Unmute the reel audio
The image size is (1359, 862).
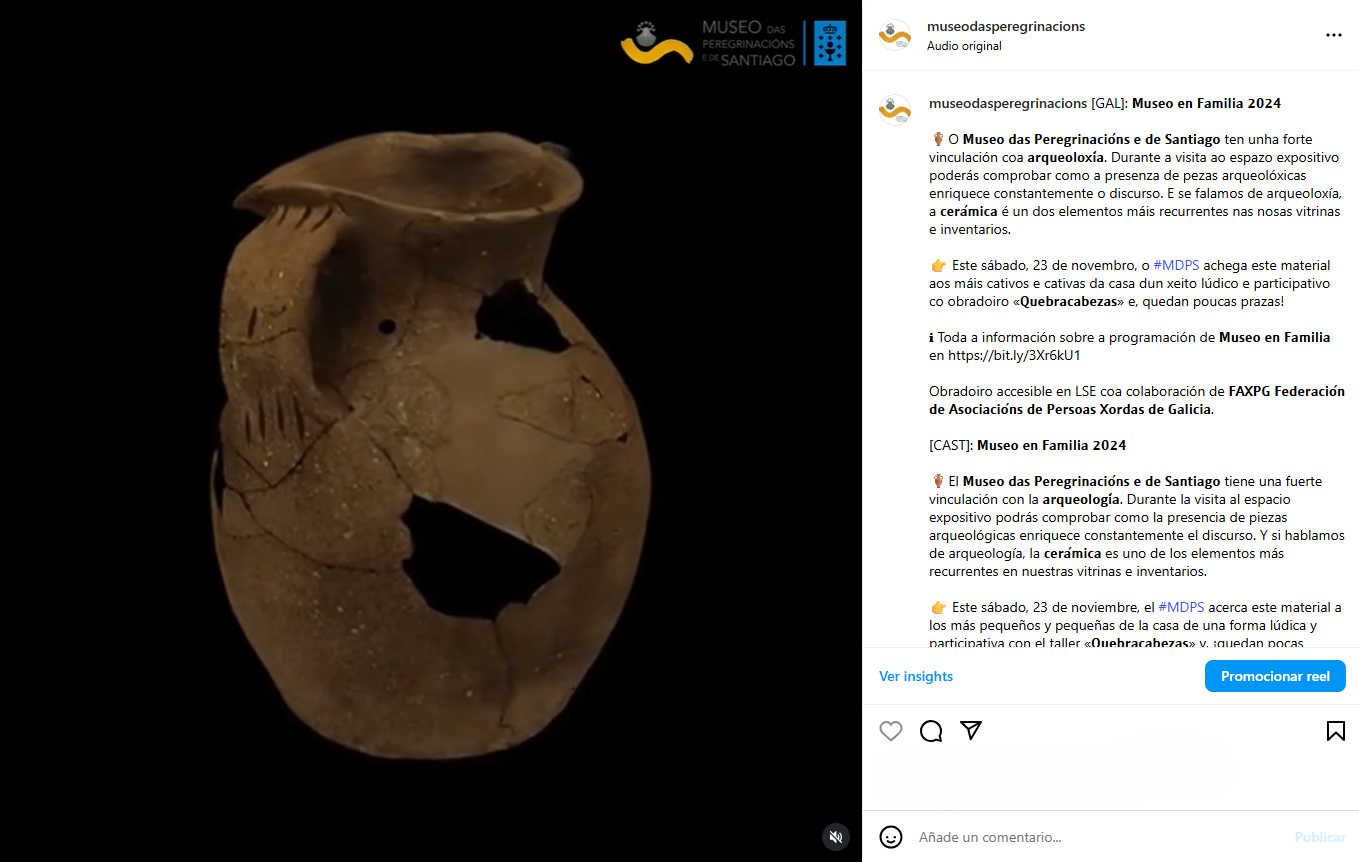coord(836,836)
